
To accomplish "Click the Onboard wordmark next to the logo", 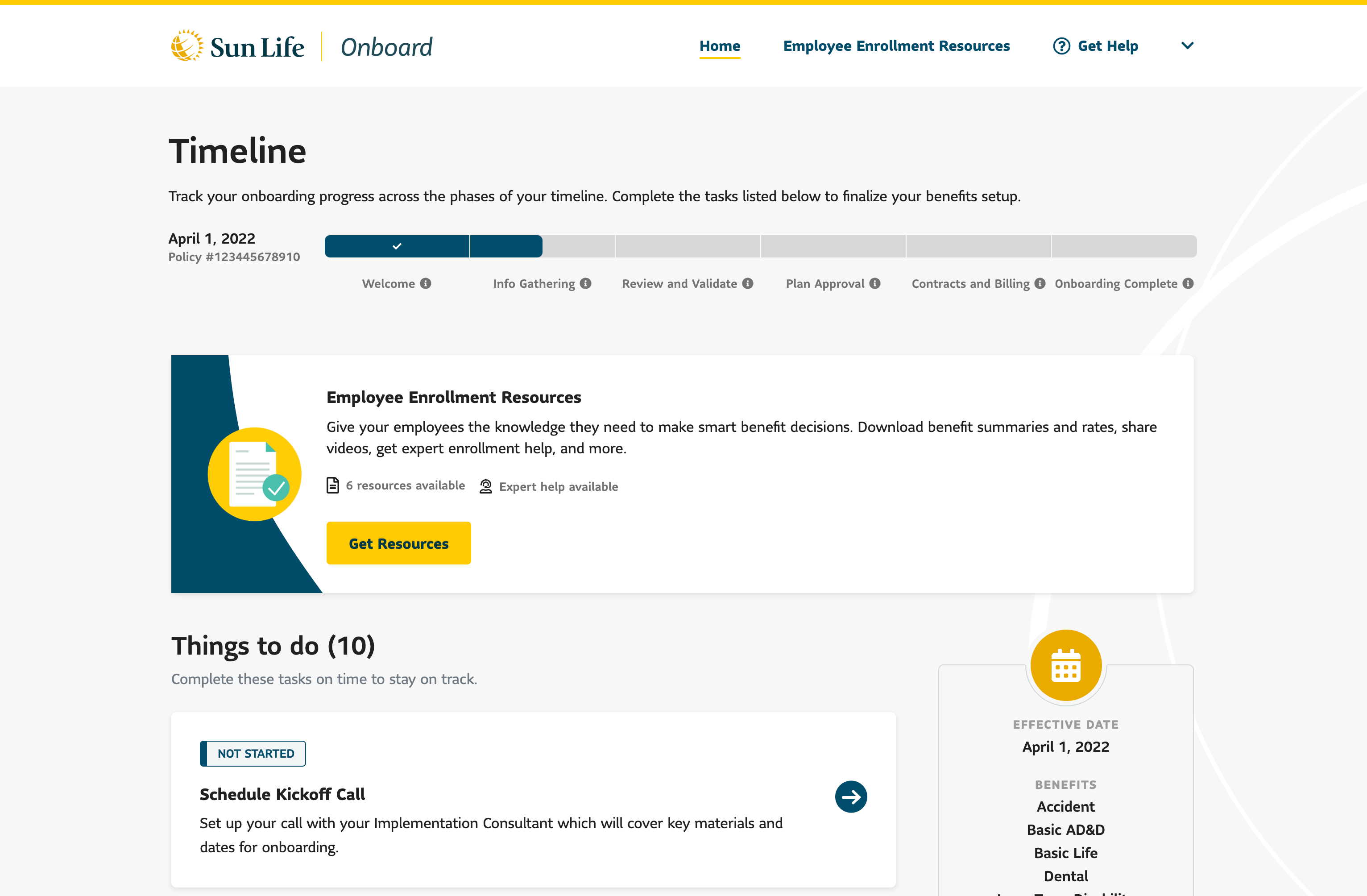I will [386, 46].
